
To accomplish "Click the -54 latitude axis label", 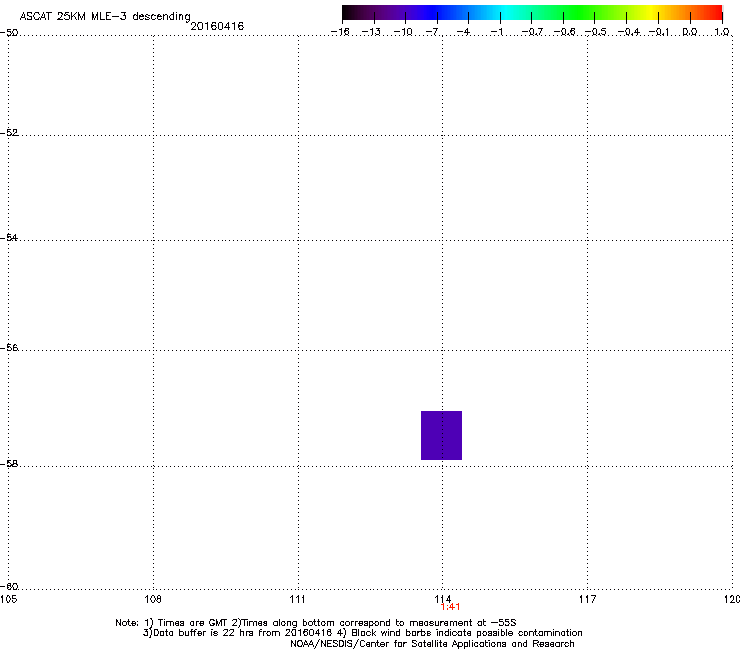I will pos(9,237).
